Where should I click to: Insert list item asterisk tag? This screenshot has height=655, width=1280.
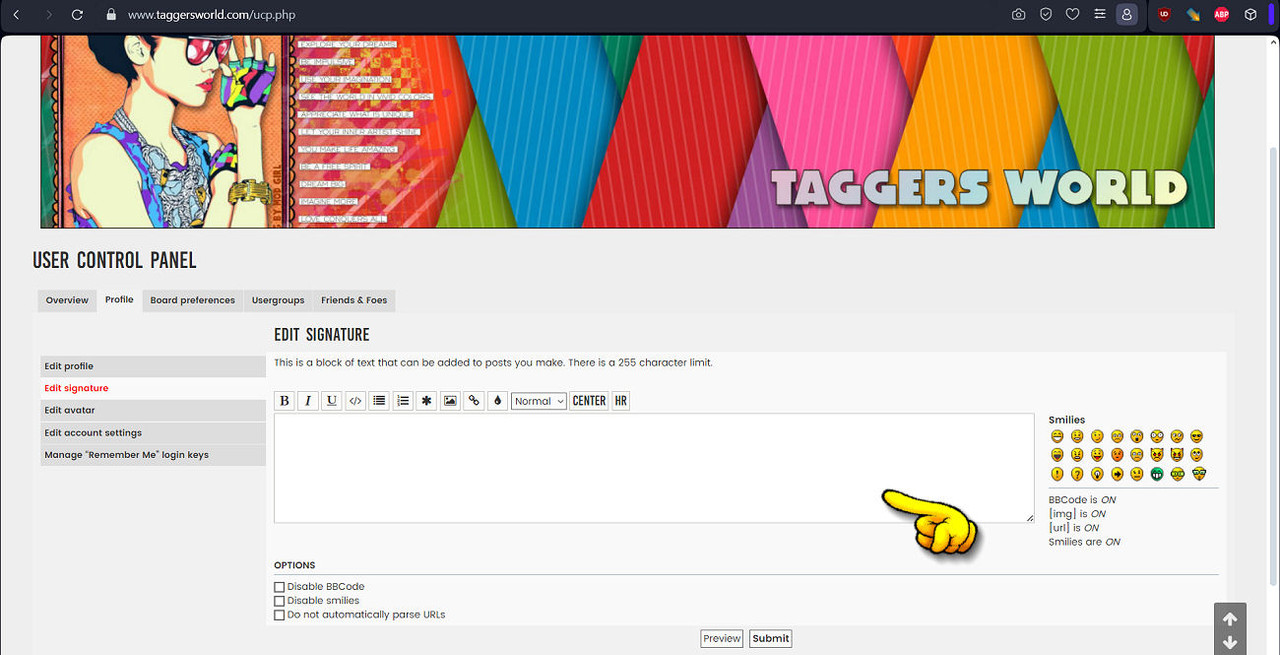click(x=427, y=401)
